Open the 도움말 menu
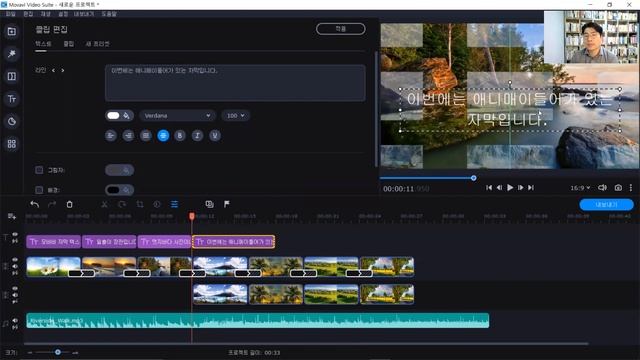This screenshot has width=640, height=360. pyautogui.click(x=109, y=14)
